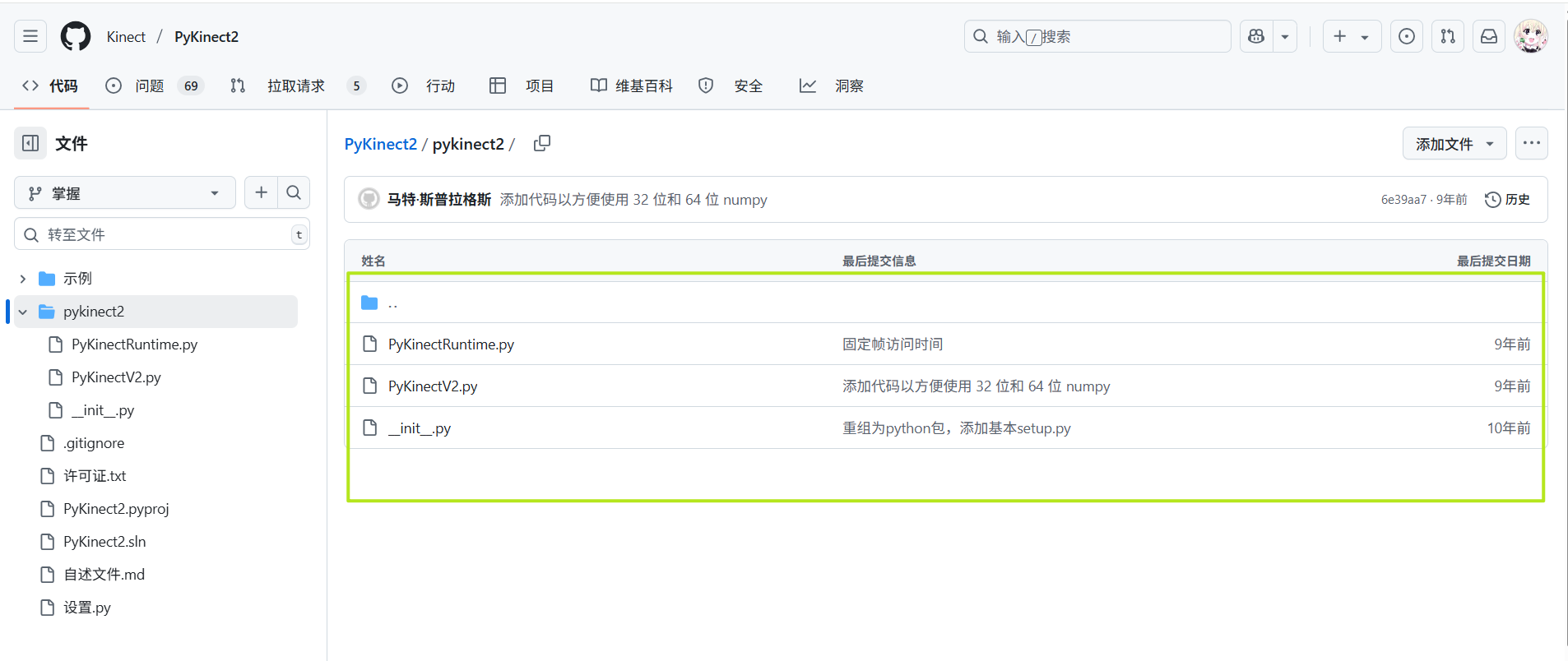Switch to the 问题 tab

coord(155,86)
